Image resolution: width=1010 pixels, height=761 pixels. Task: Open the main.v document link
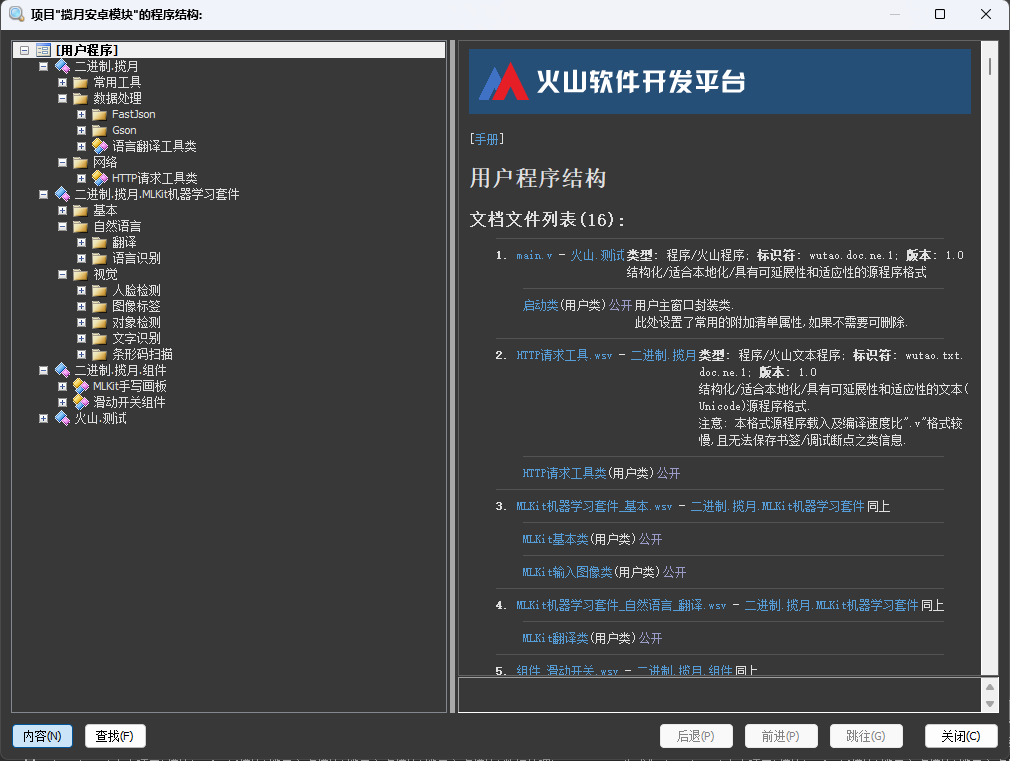click(x=534, y=255)
